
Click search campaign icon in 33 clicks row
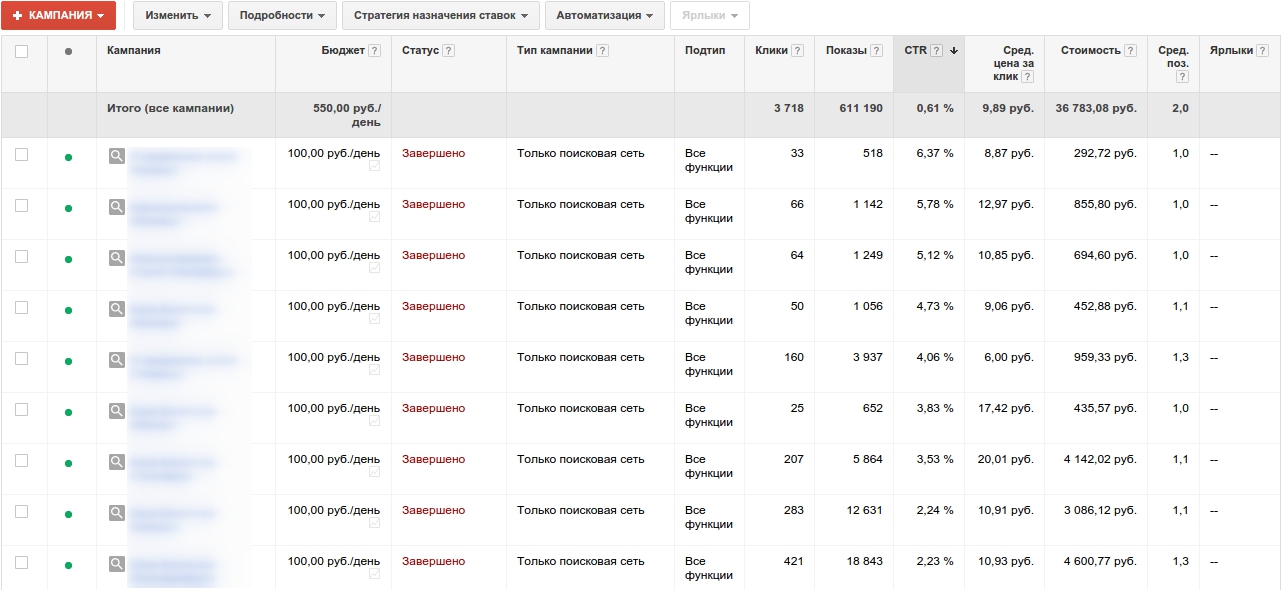point(117,156)
